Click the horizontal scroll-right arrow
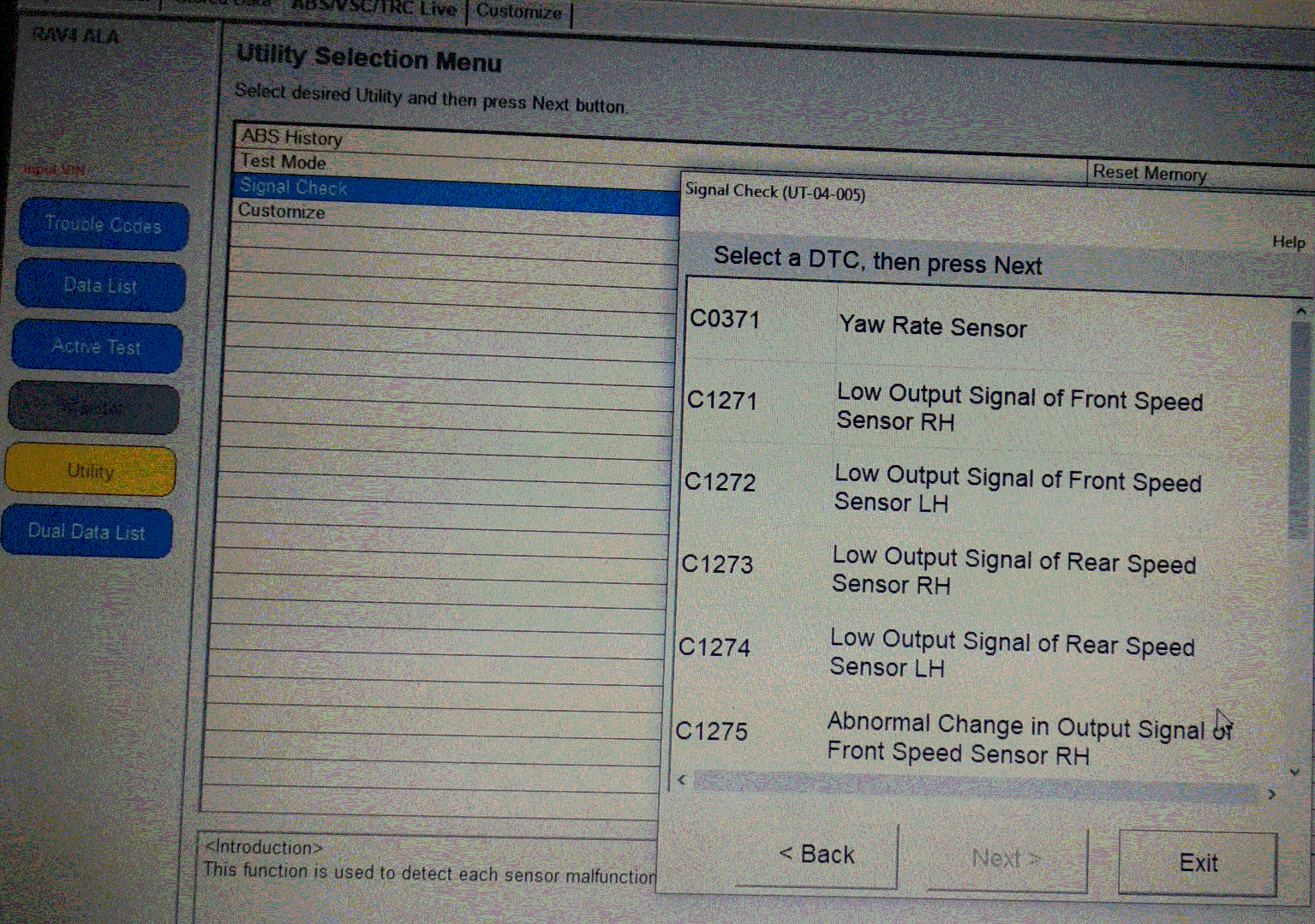 1271,794
